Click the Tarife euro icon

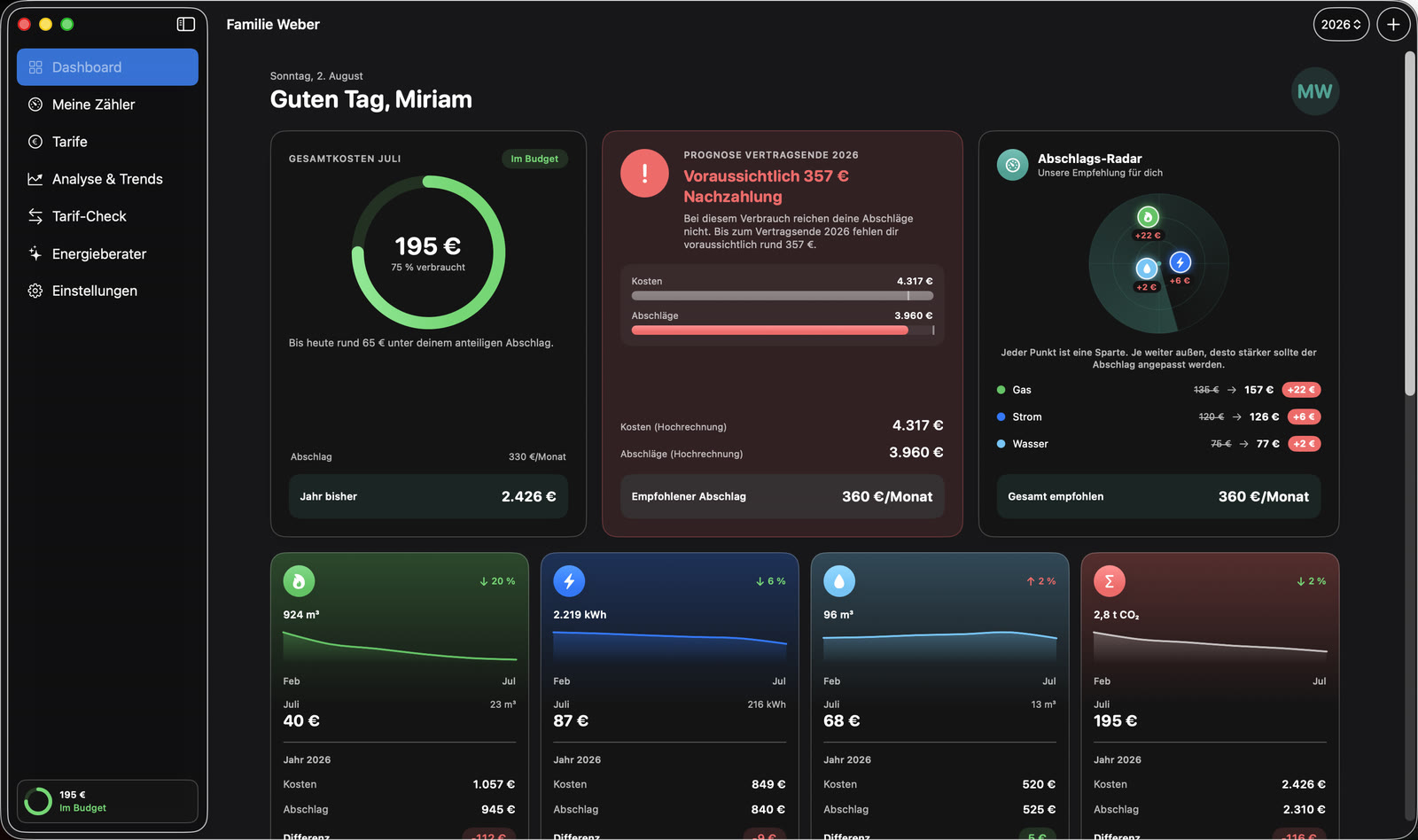[35, 142]
